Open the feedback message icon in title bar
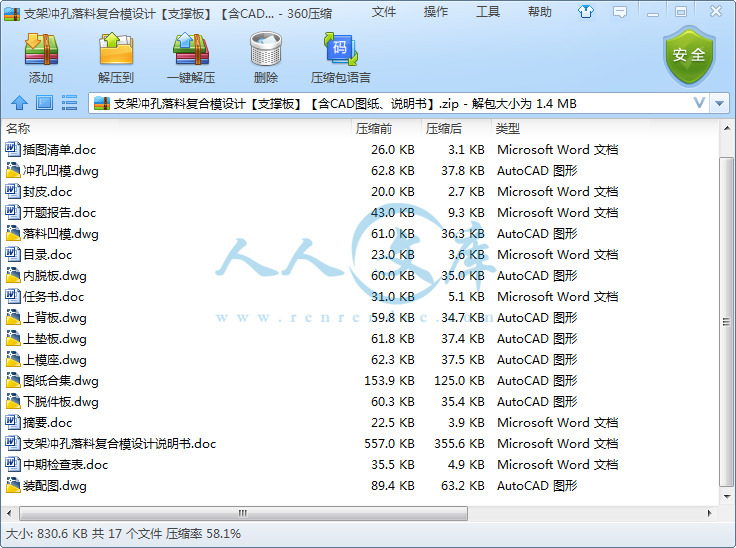736x548 pixels. 620,12
